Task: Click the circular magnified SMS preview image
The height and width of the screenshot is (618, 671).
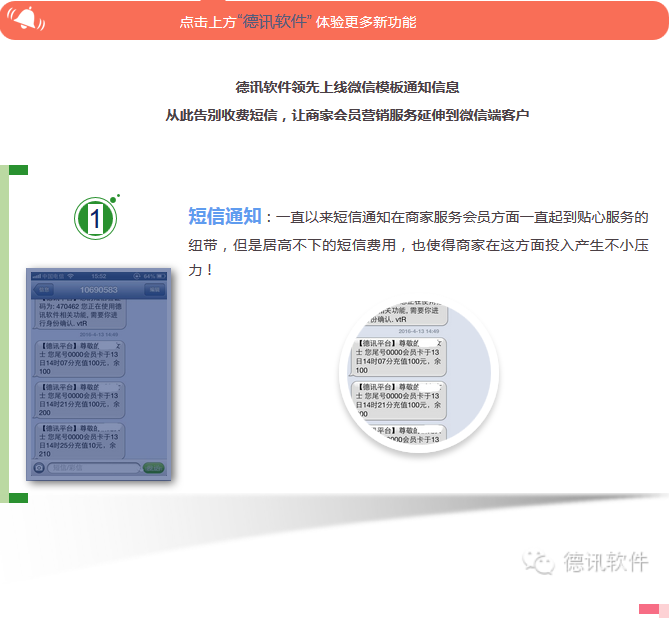Action: pos(420,373)
